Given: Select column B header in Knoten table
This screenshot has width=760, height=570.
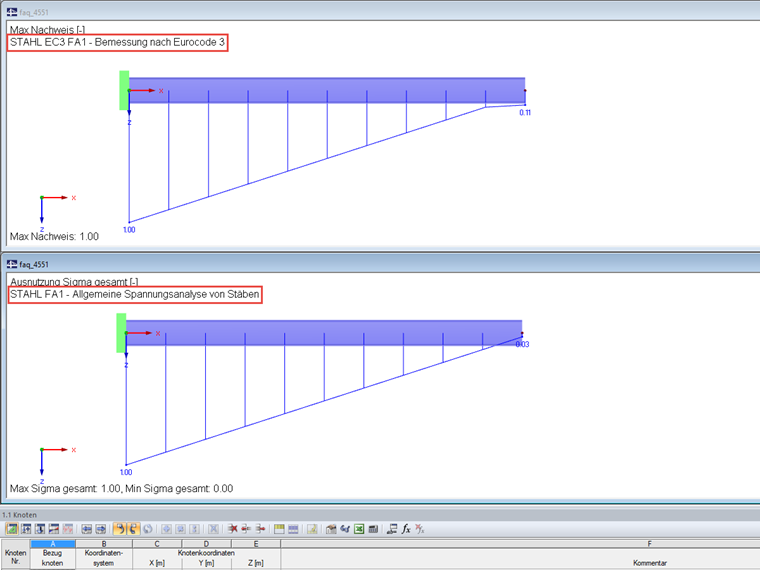Looking at the screenshot, I should 104,544.
